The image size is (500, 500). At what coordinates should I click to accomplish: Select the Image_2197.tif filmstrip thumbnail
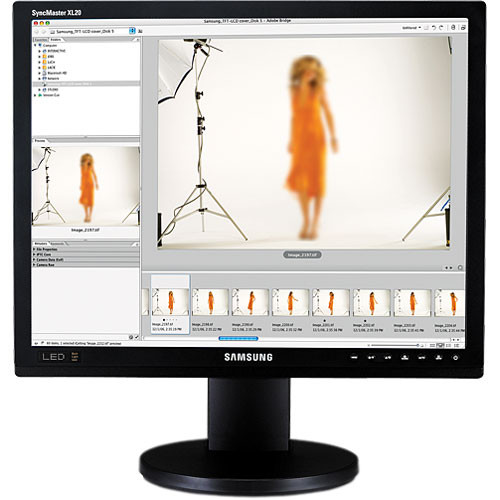pos(170,302)
